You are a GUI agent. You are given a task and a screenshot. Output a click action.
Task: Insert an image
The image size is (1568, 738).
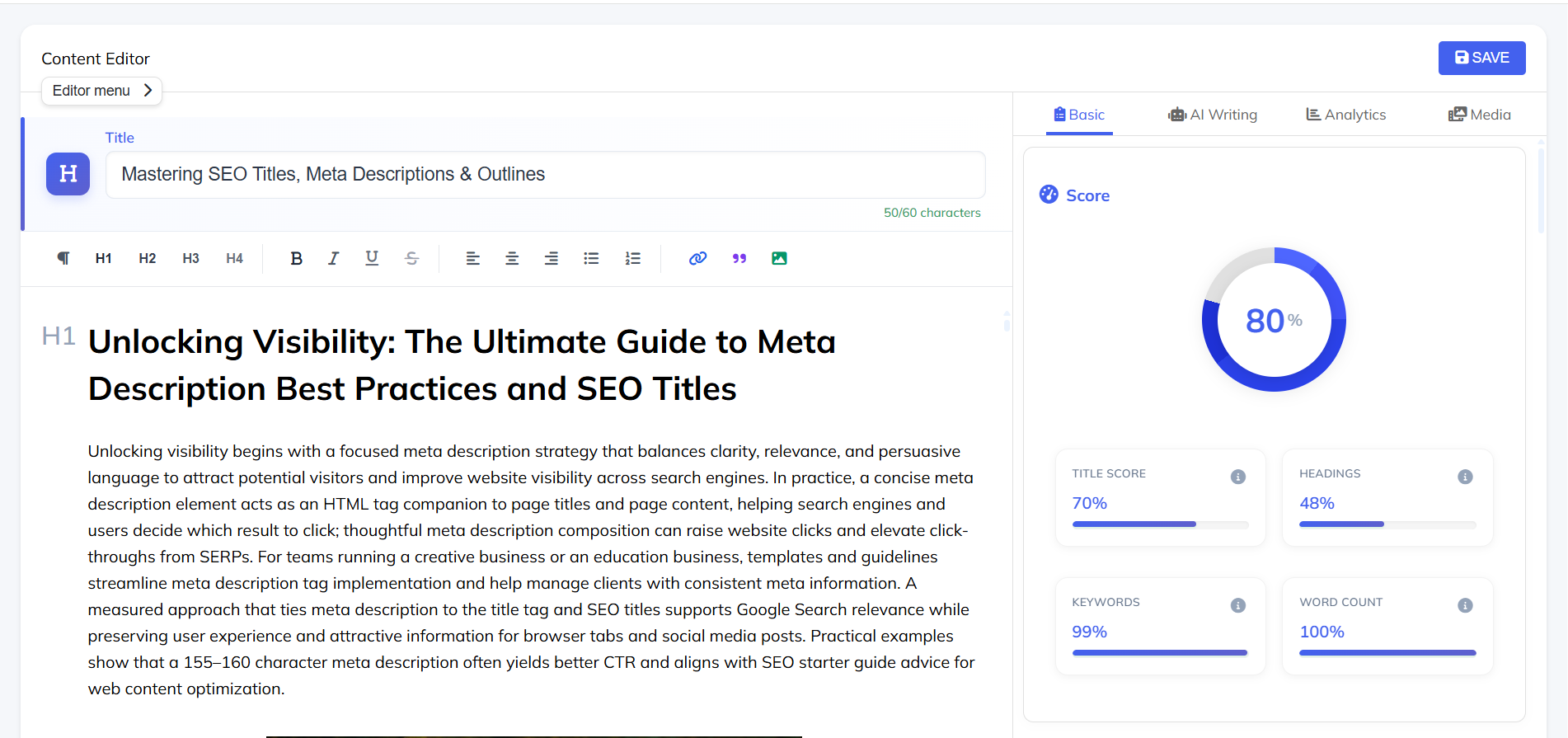tap(779, 258)
